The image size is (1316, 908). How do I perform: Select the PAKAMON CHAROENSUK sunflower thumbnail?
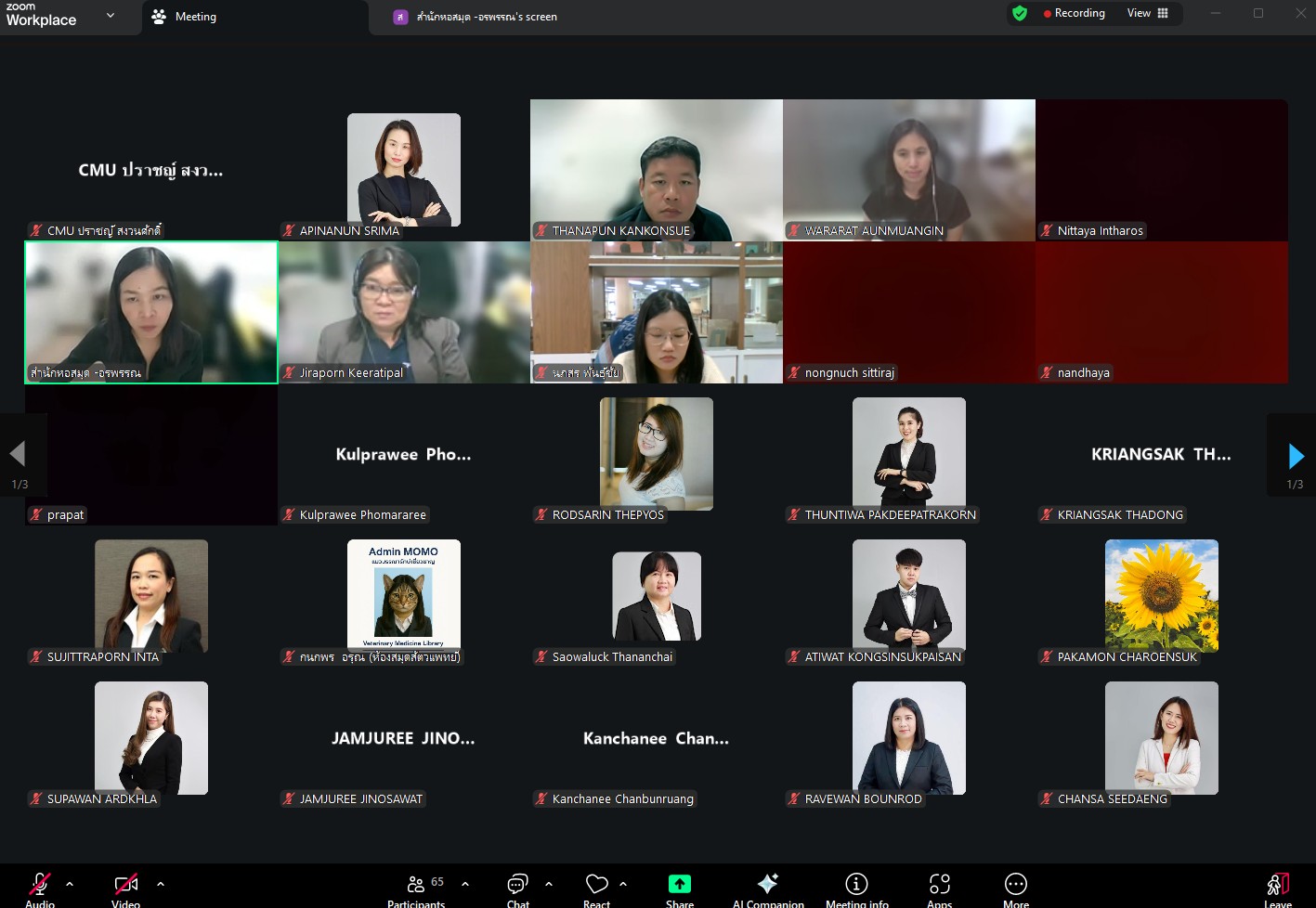point(1161,596)
